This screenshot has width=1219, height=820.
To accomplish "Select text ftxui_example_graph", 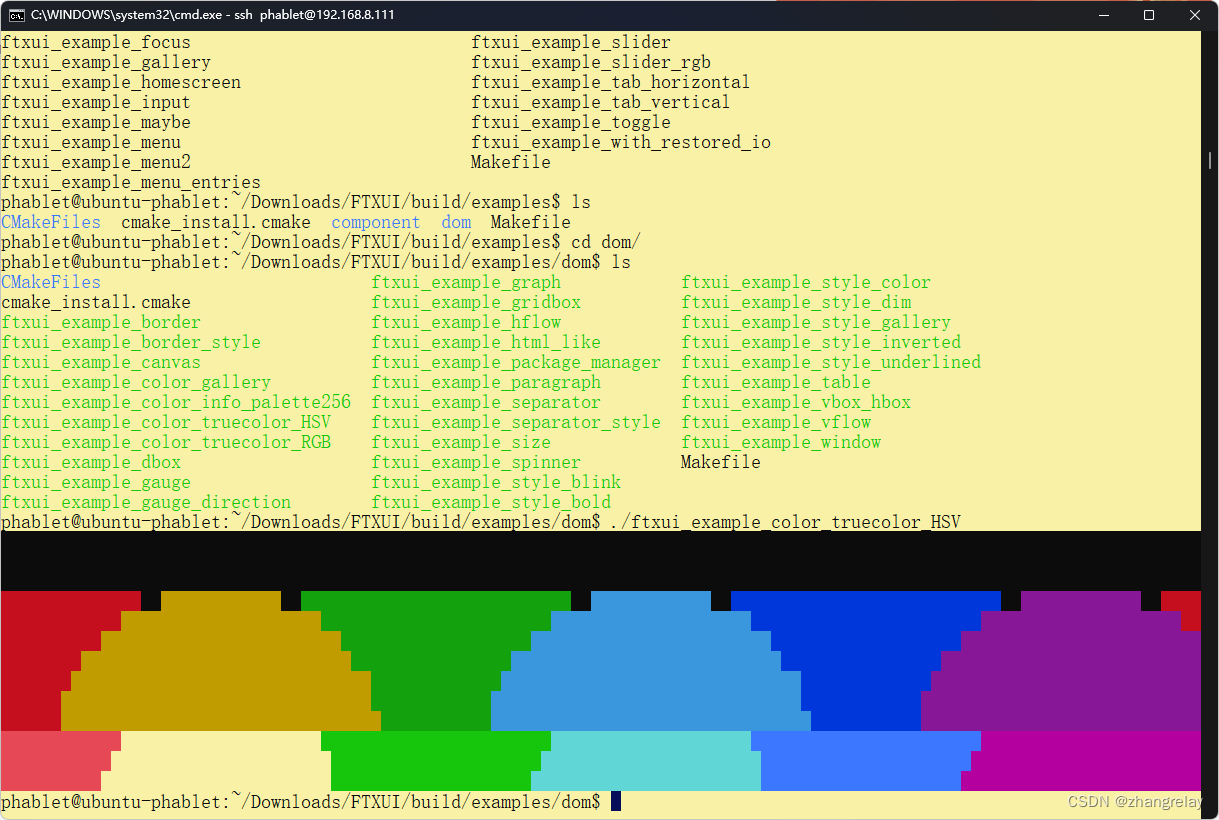I will pyautogui.click(x=466, y=282).
